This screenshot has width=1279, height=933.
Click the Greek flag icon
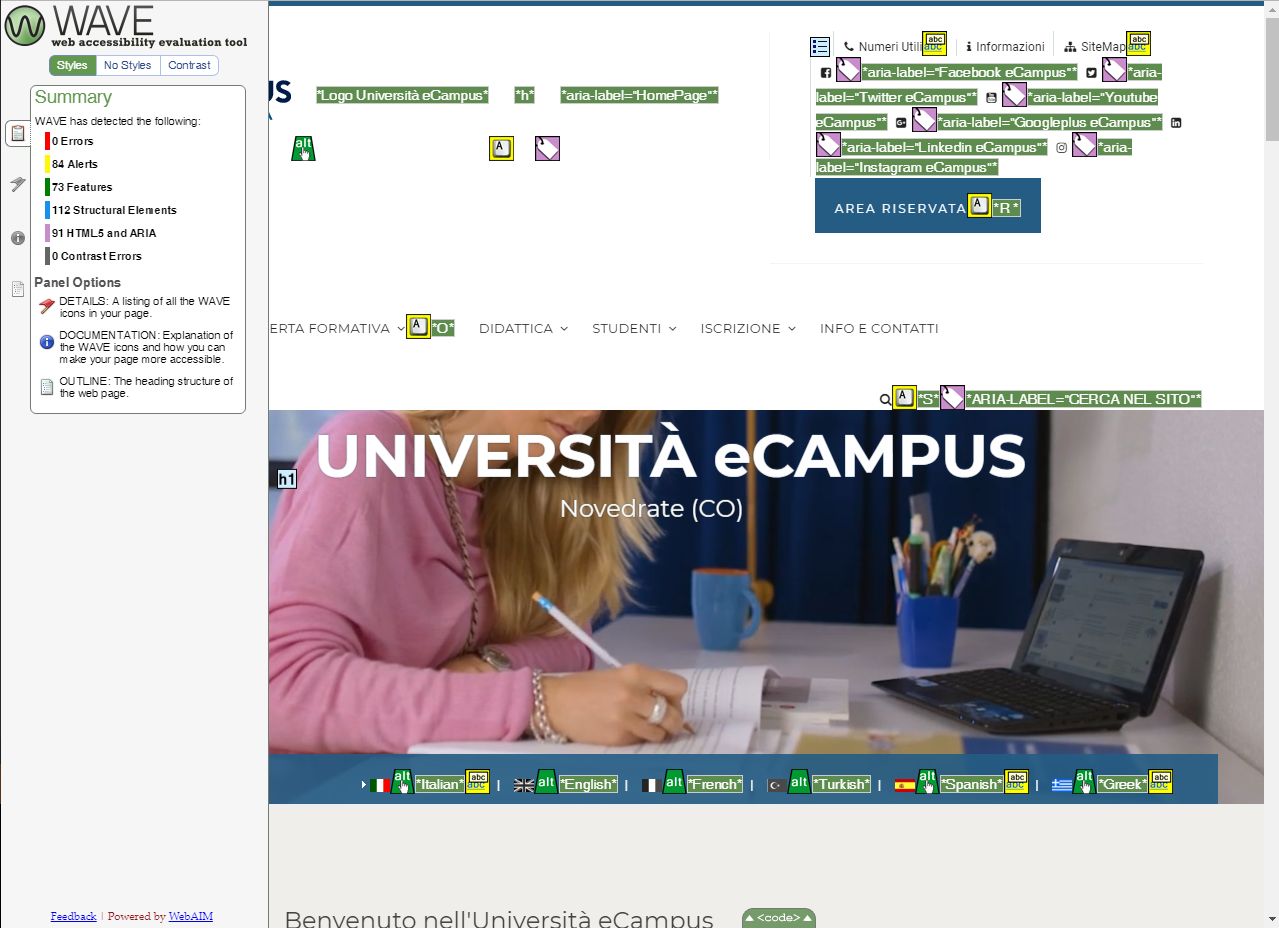pyautogui.click(x=1062, y=786)
